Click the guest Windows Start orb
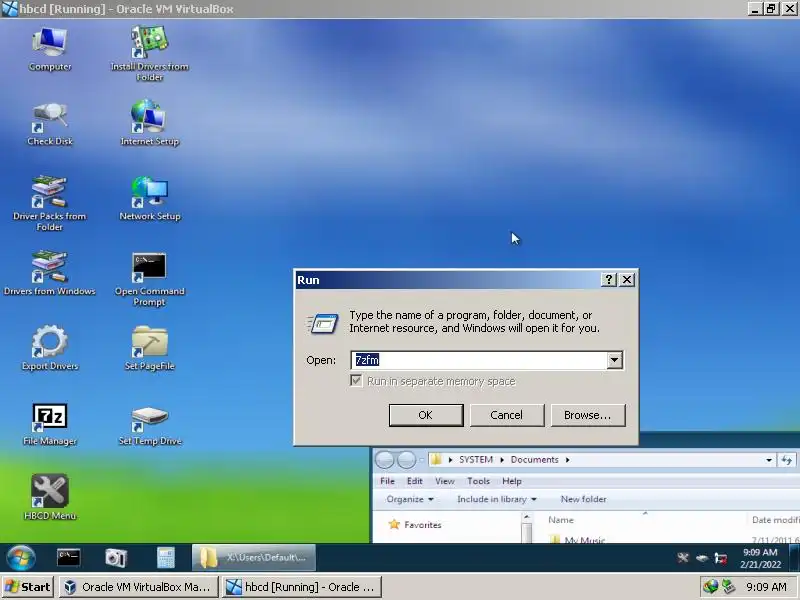The height and width of the screenshot is (600, 800). pos(21,557)
